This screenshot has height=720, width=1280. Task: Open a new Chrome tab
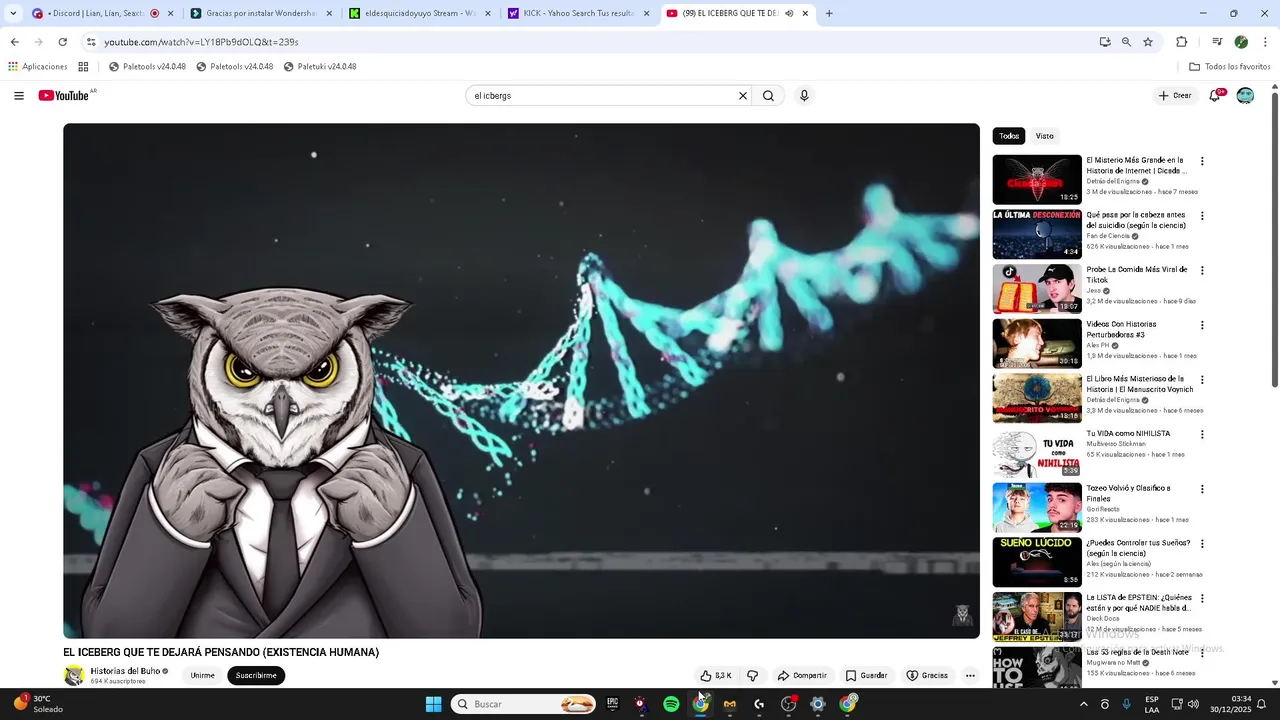coord(829,14)
